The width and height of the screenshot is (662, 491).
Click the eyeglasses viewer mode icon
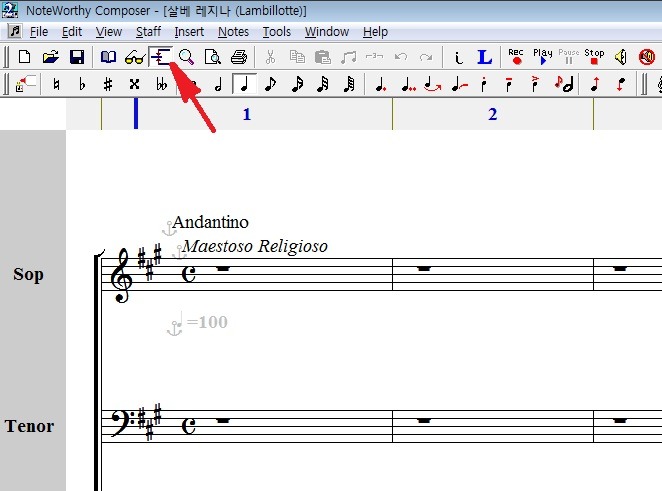[135, 57]
